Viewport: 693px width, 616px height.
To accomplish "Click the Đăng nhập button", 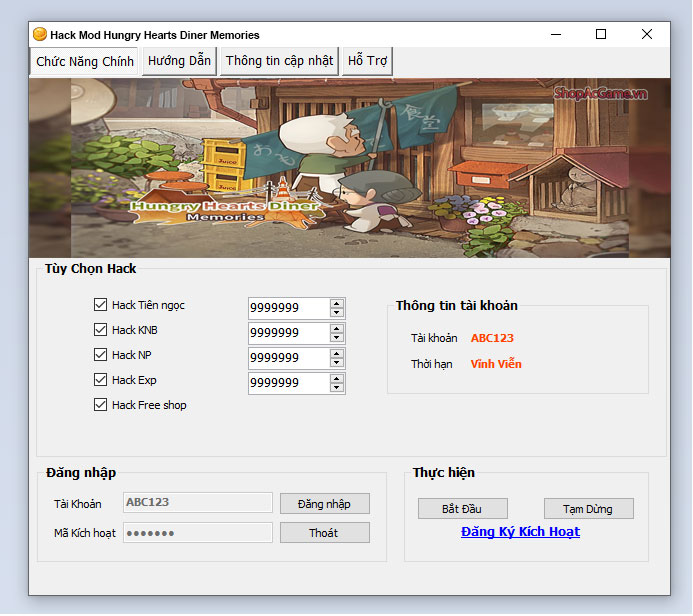I will (325, 504).
